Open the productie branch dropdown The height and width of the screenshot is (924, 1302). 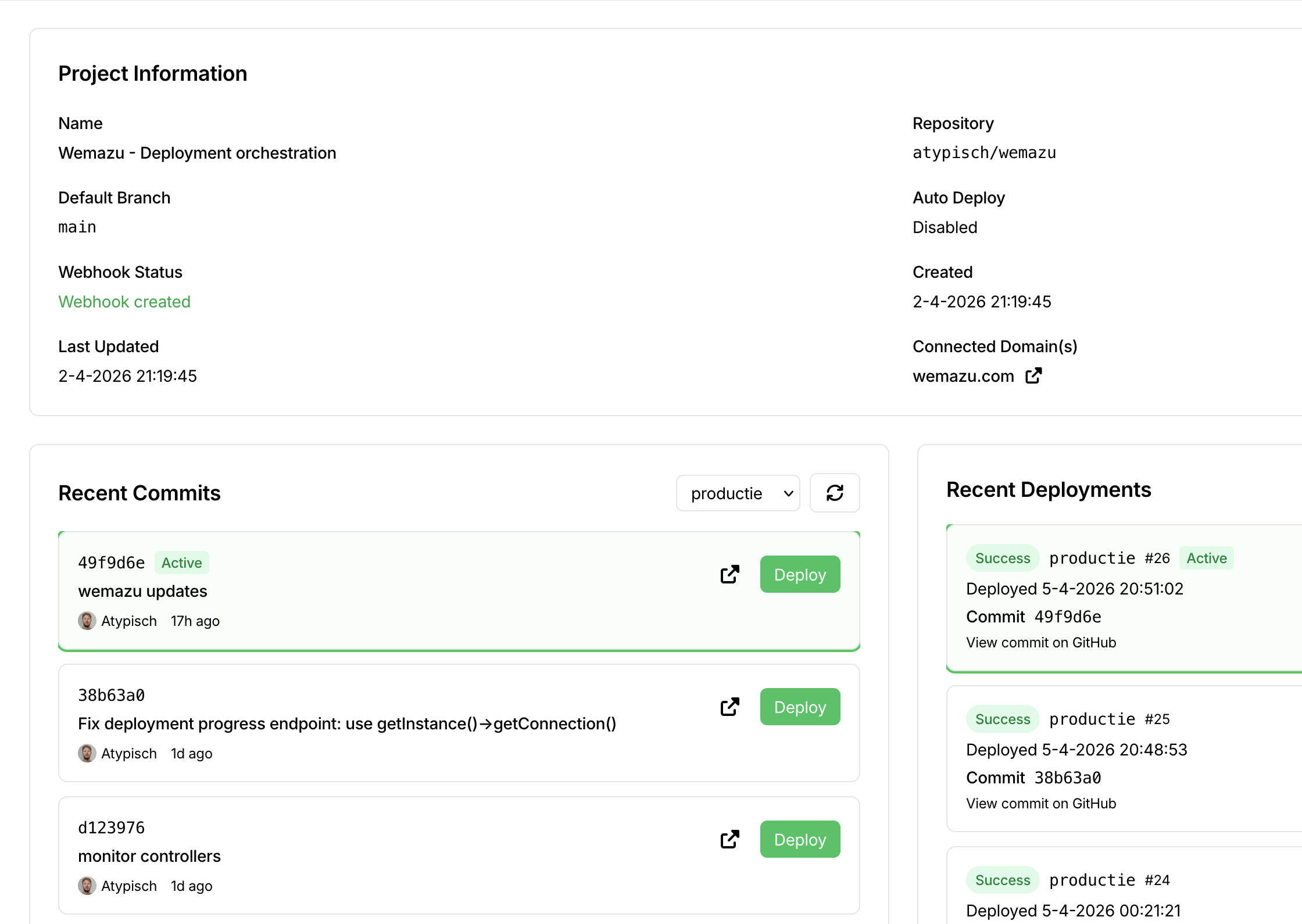738,493
